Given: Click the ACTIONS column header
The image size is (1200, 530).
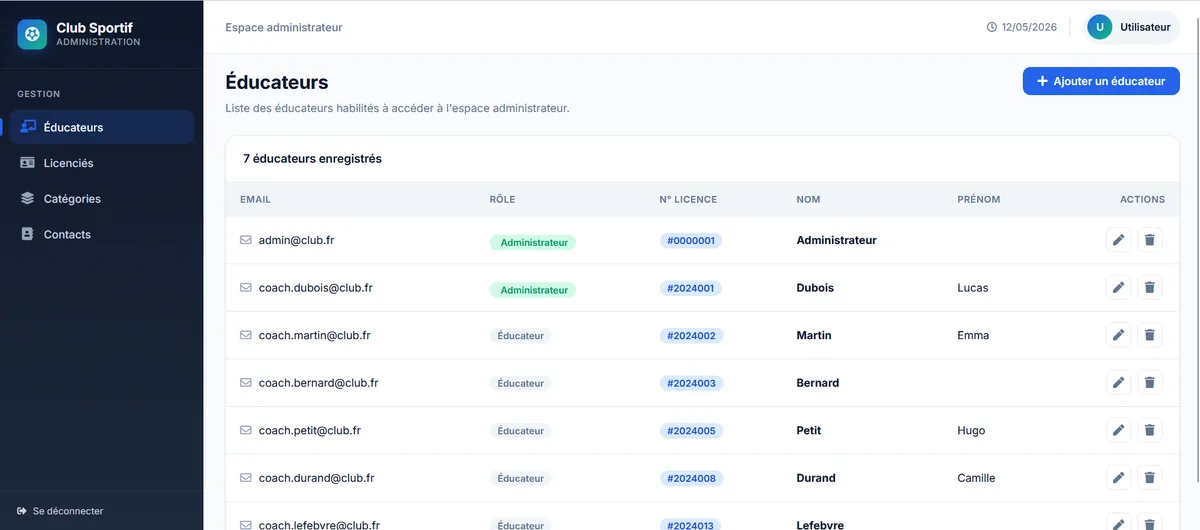Looking at the screenshot, I should click(x=1142, y=200).
